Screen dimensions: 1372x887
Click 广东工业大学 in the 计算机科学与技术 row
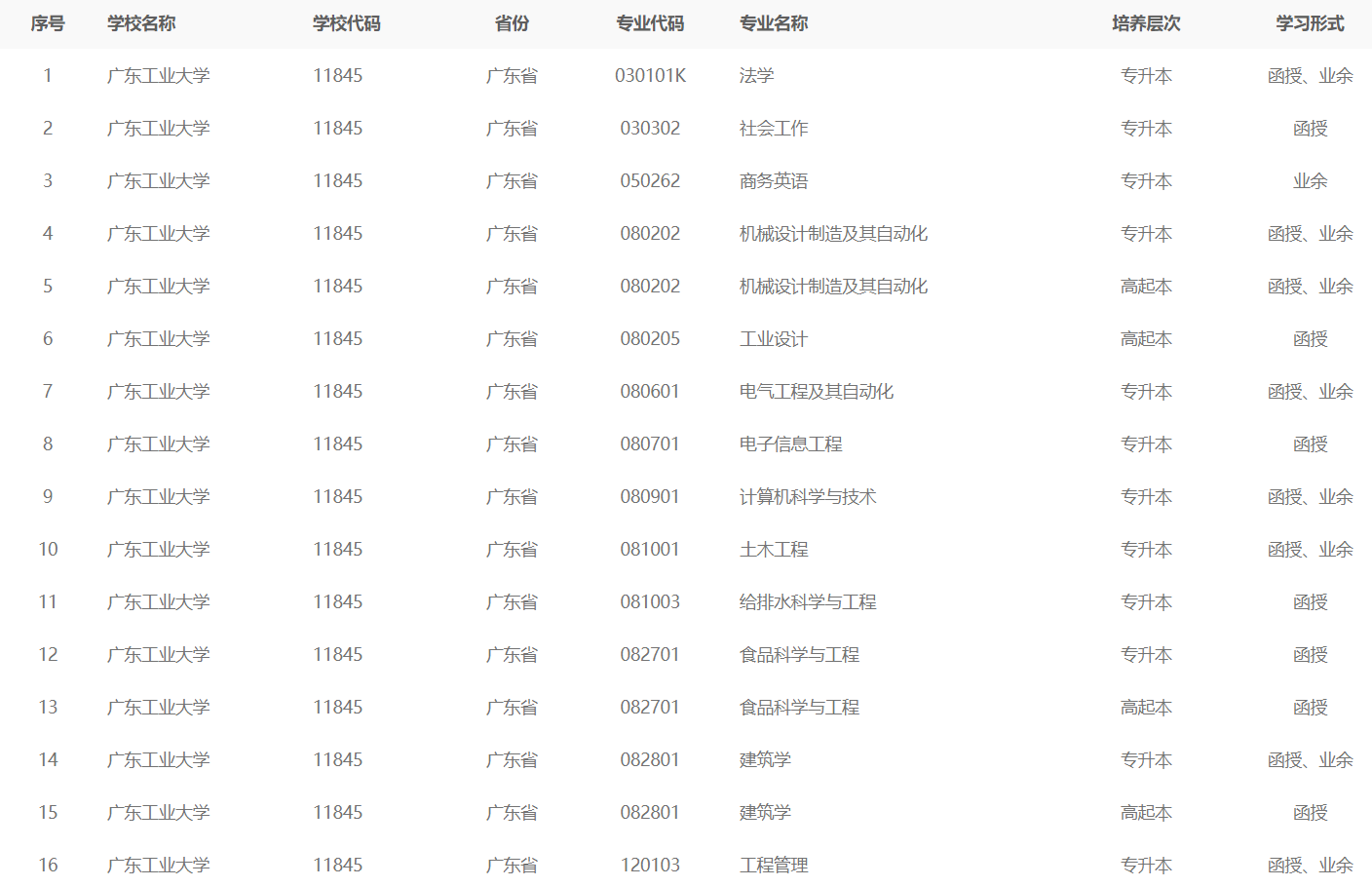[x=158, y=497]
